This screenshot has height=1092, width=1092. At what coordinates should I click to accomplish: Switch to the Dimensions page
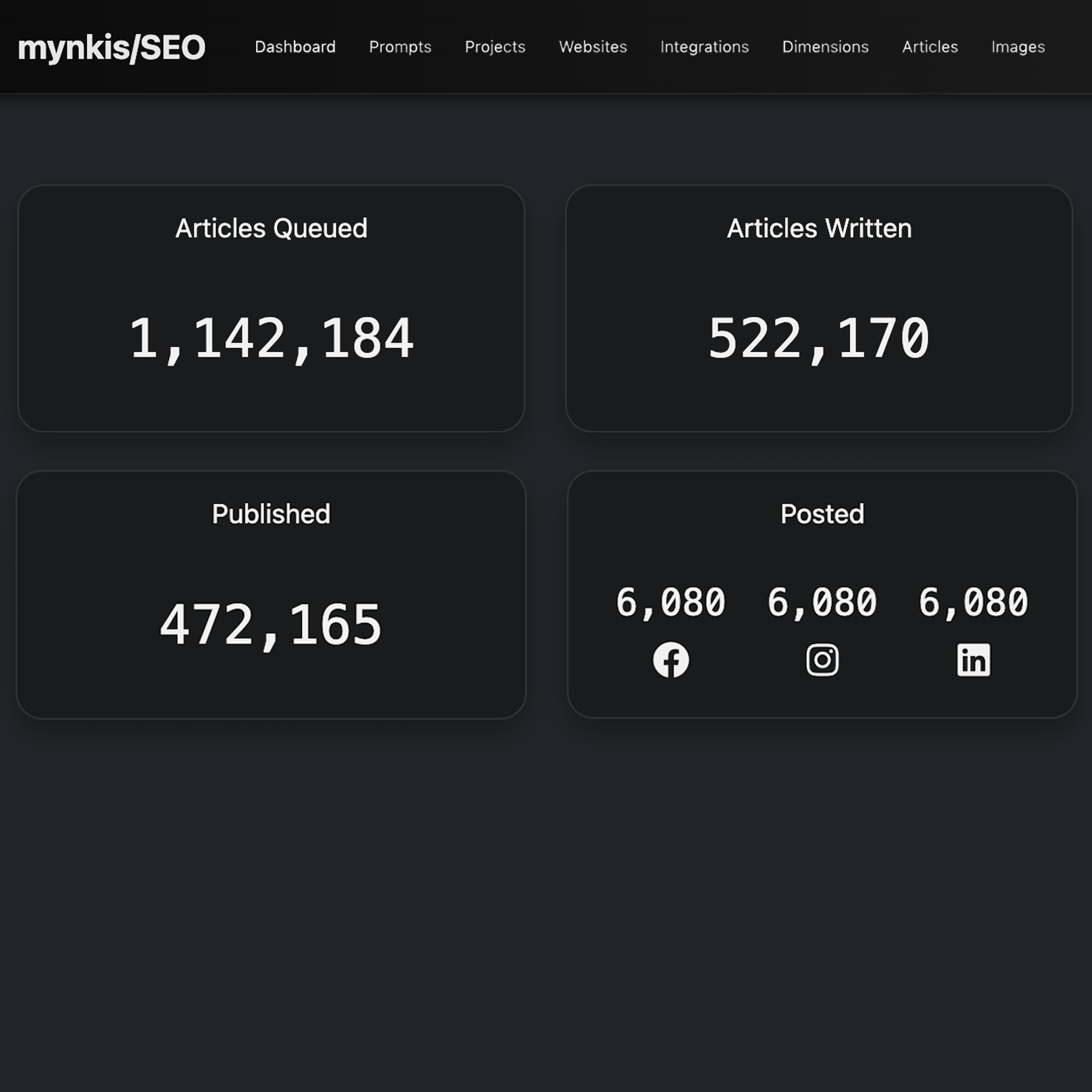(825, 47)
